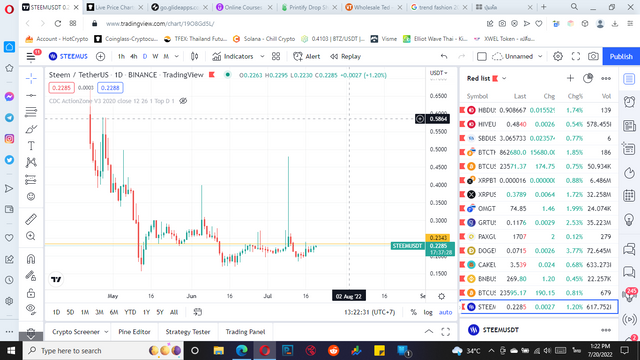640x360 pixels.
Task: Create an Alert
Action: [307, 56]
